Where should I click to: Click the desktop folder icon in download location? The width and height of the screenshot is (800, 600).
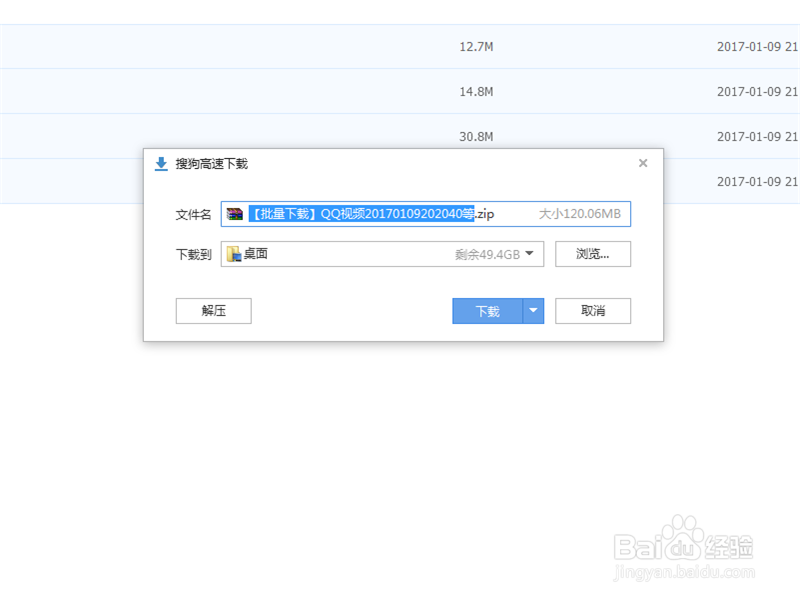pyautogui.click(x=234, y=254)
